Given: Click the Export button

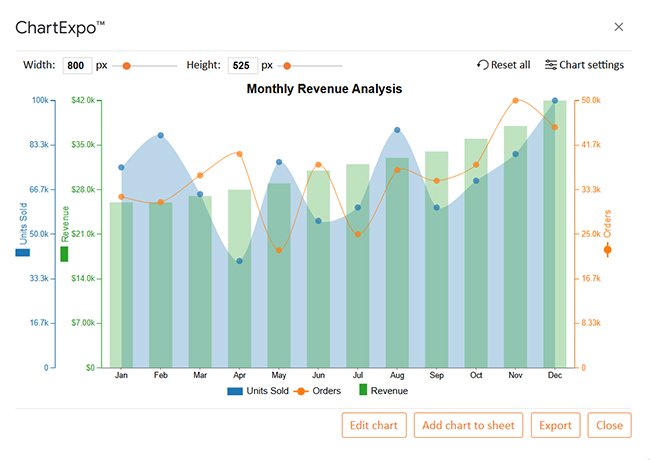Looking at the screenshot, I should [x=555, y=425].
